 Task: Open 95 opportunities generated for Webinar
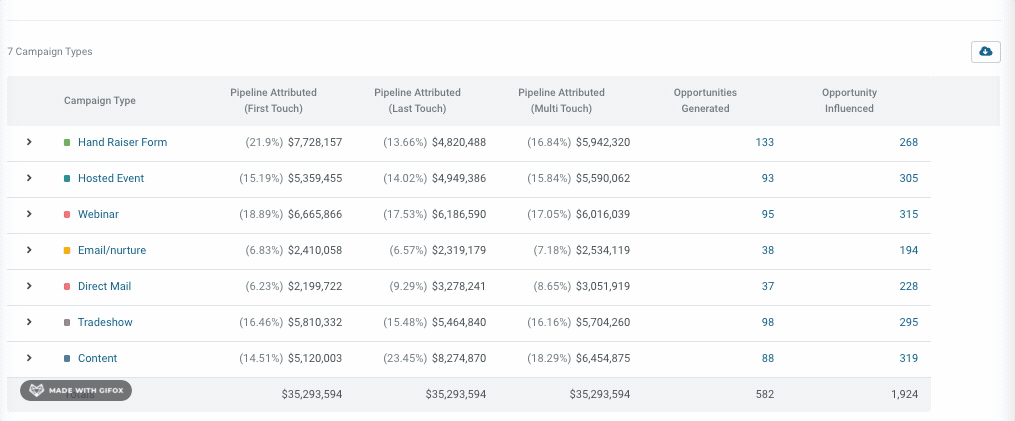(x=768, y=214)
